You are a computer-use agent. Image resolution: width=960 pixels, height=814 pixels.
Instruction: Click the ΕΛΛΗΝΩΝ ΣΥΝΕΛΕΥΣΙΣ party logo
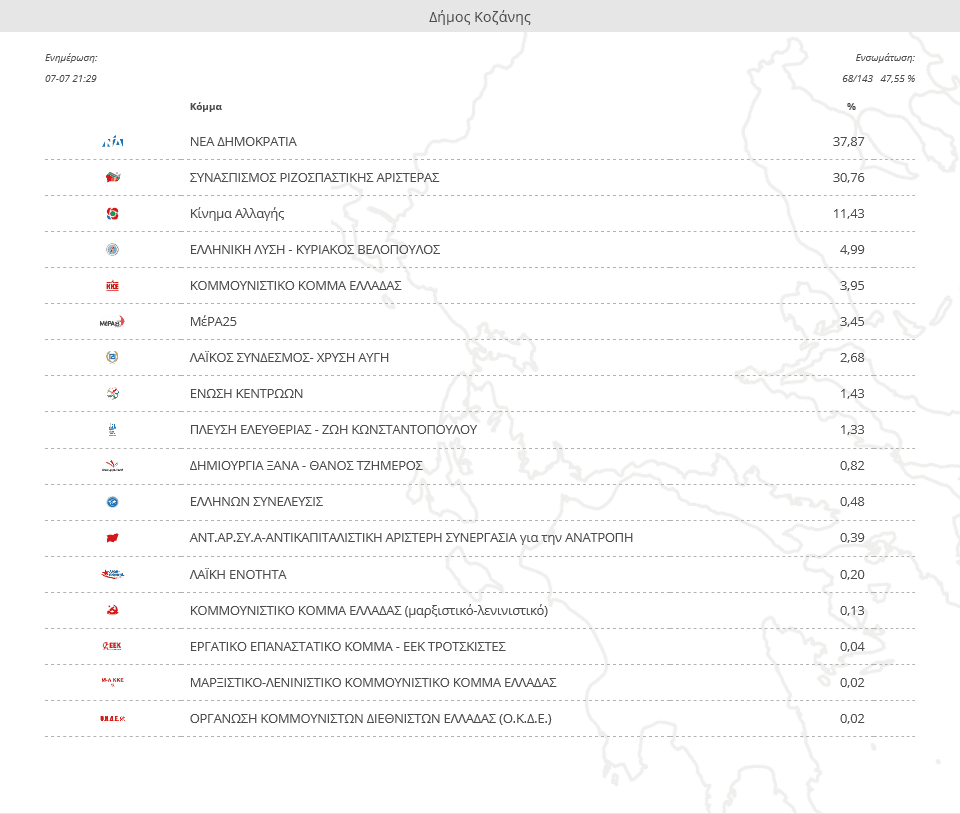pyautogui.click(x=113, y=502)
